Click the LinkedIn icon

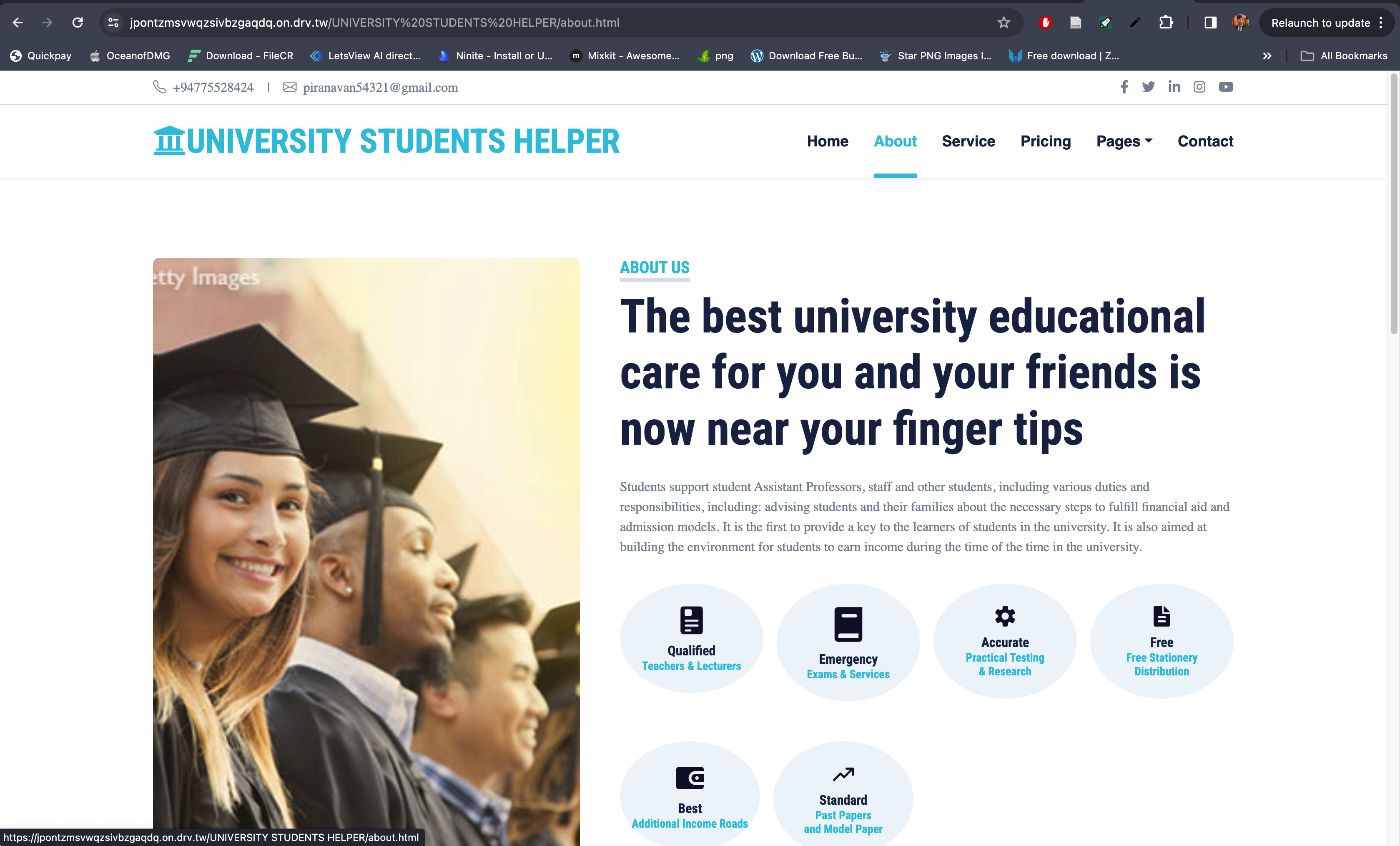[x=1174, y=87]
